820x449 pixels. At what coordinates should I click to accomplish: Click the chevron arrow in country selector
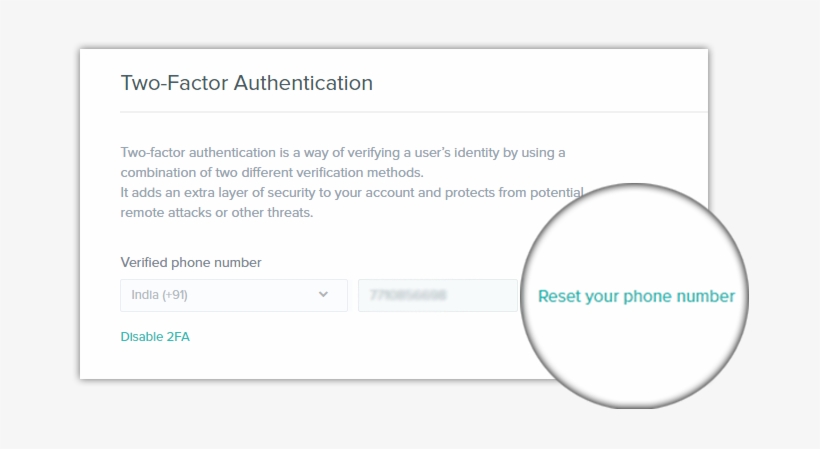[x=323, y=294]
